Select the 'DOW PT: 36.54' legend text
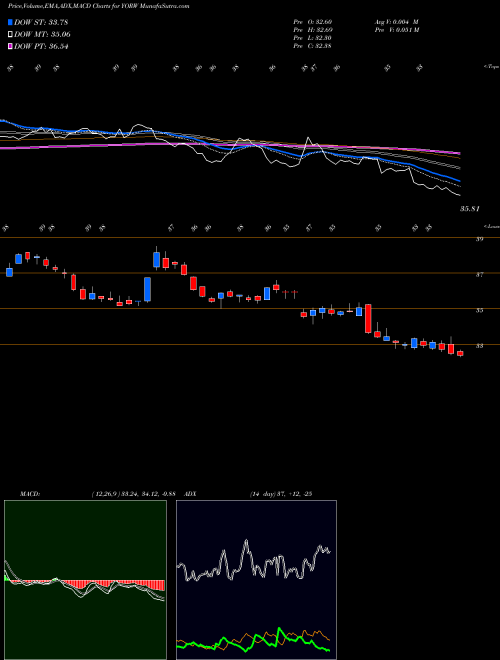Viewport: 500px width, 660px height. [x=41, y=46]
